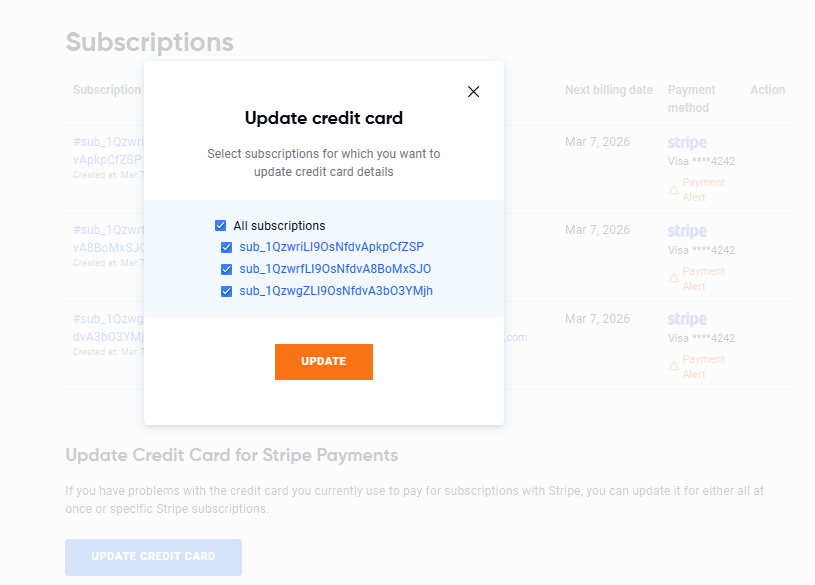815x585 pixels.
Task: Click the Action column header
Action: (767, 90)
